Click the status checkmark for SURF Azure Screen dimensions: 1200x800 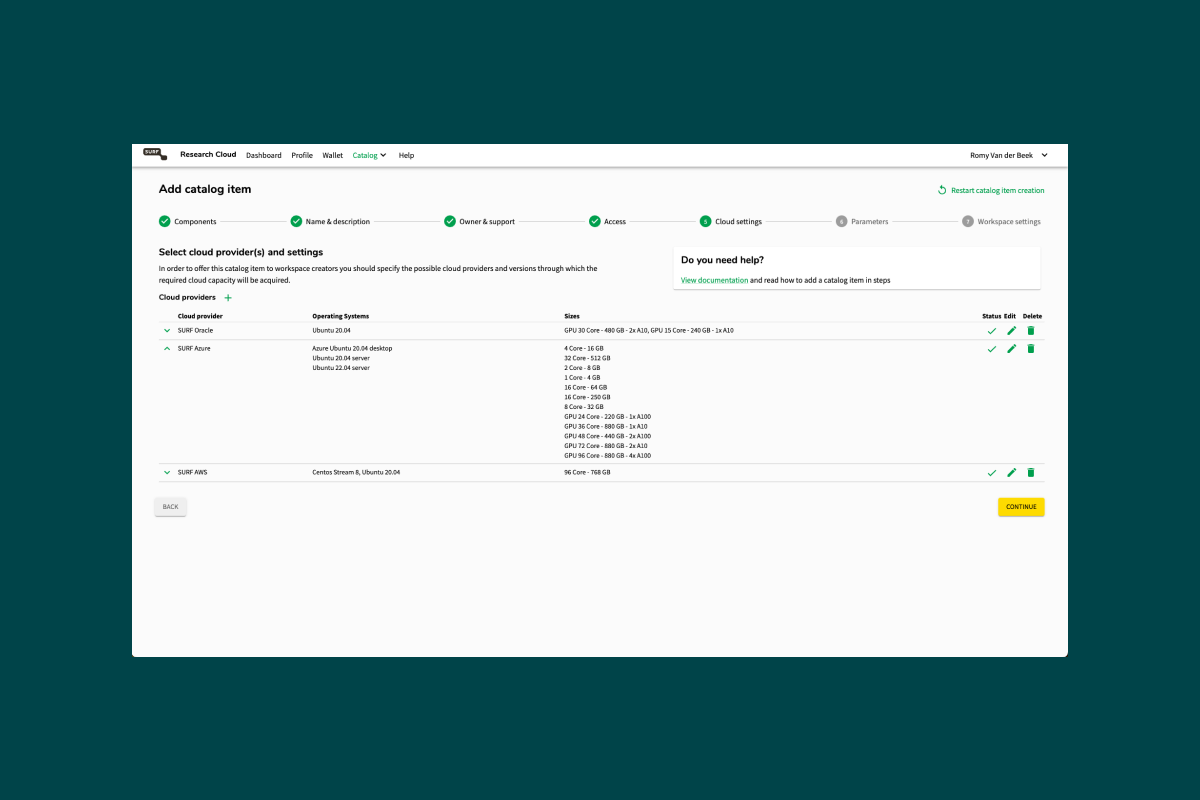992,349
